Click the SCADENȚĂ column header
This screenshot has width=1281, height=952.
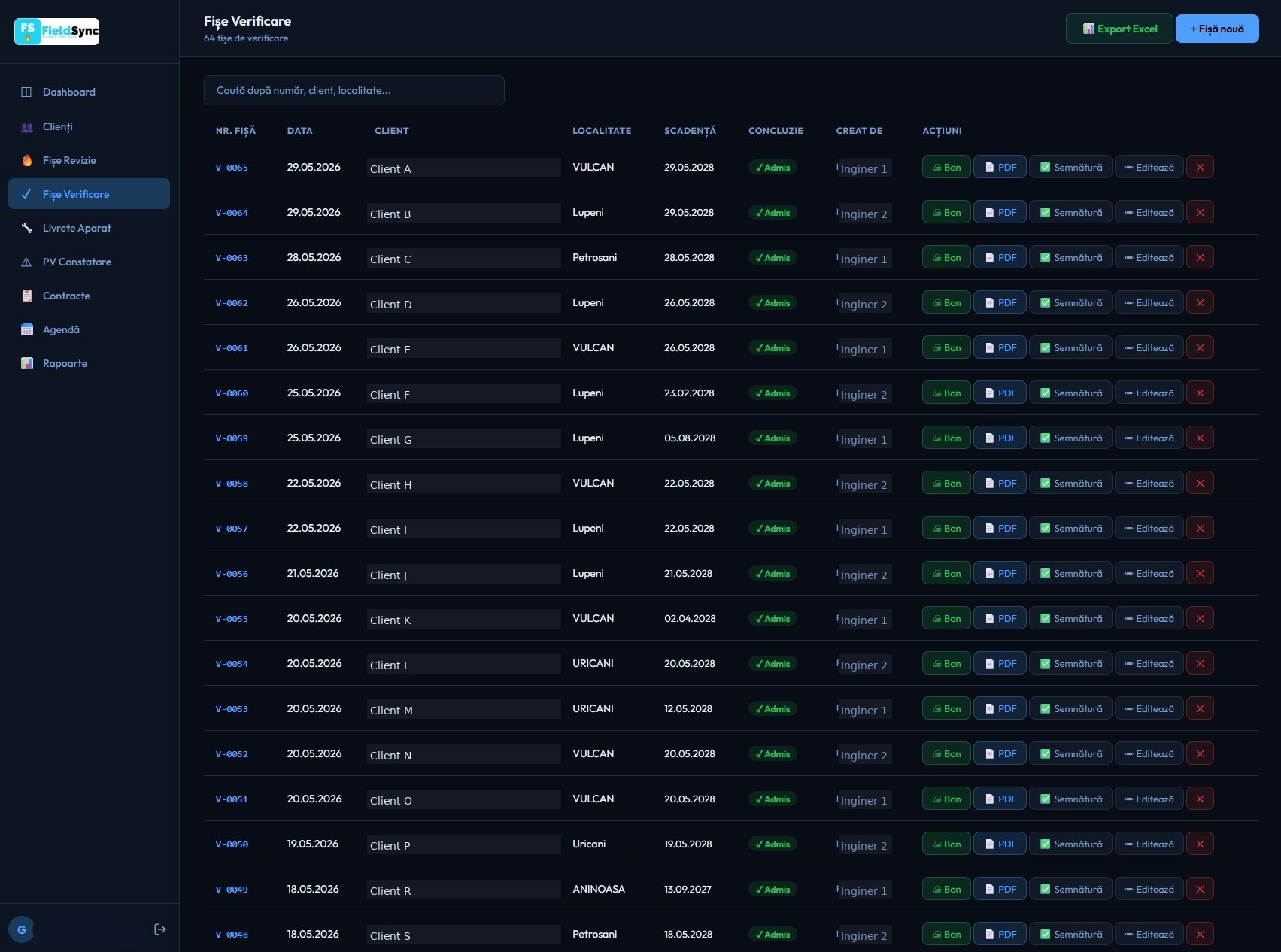(x=690, y=131)
